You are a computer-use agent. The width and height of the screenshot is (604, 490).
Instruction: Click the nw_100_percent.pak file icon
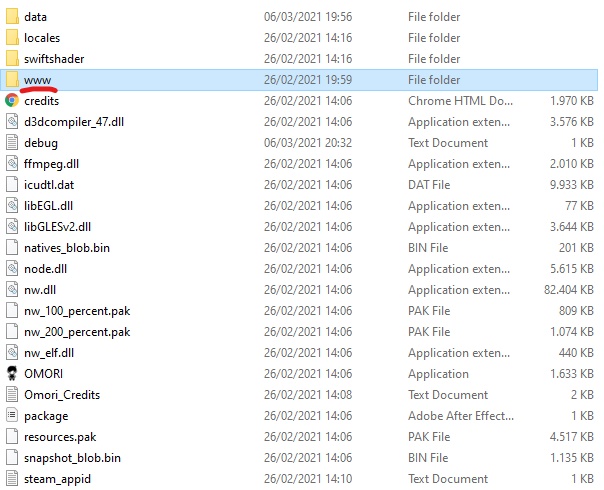[x=12, y=310]
